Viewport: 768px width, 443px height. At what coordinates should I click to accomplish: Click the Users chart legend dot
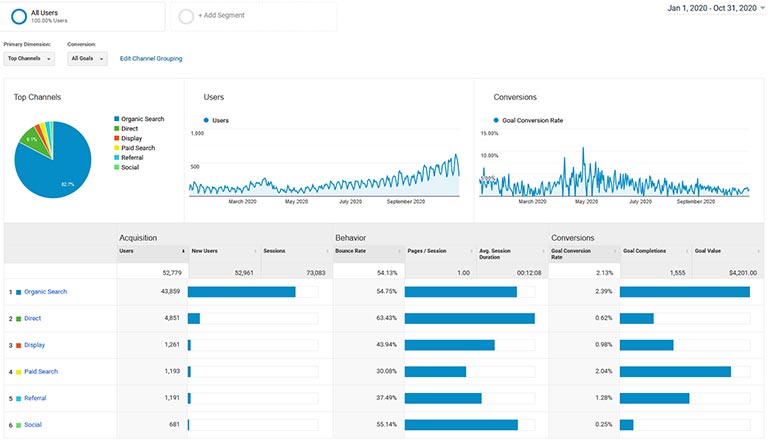tap(206, 120)
